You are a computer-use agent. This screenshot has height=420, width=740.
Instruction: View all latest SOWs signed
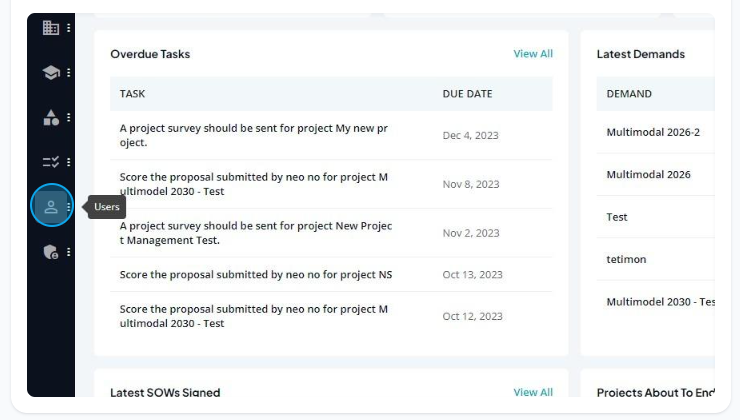click(x=533, y=392)
